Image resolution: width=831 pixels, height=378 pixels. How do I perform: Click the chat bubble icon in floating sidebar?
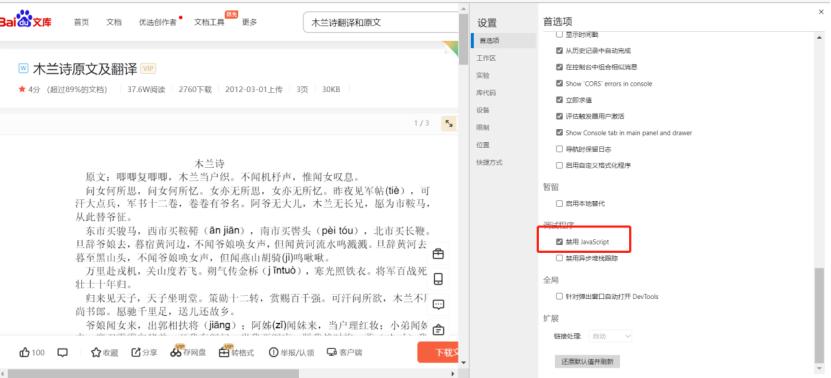point(438,305)
